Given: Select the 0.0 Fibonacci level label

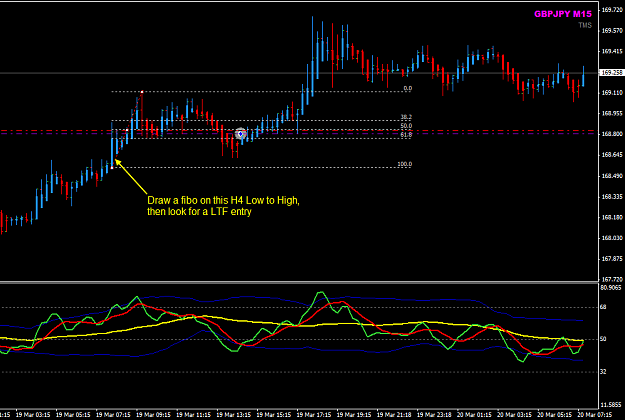Looking at the screenshot, I should (408, 88).
